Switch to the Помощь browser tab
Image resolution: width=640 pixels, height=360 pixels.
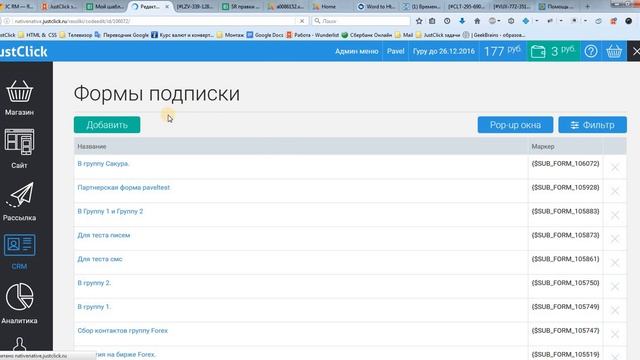[556, 7]
